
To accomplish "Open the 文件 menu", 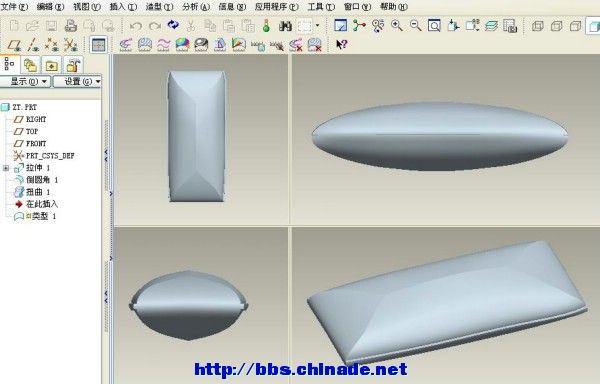I will (14, 7).
